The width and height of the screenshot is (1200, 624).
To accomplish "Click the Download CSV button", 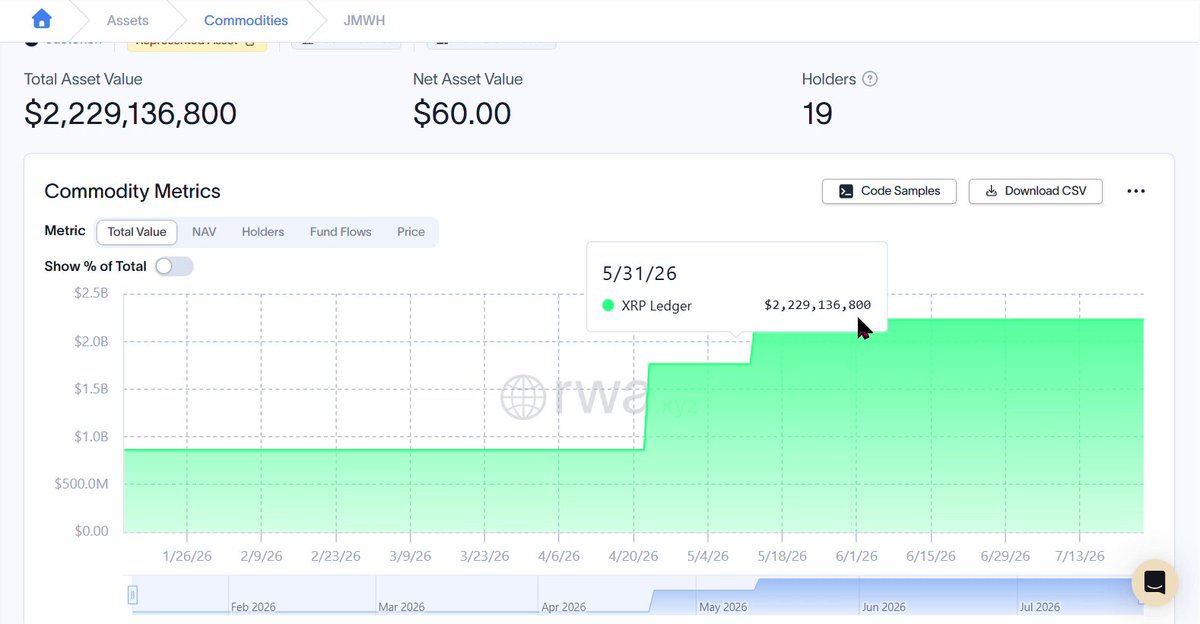I will coord(1035,191).
